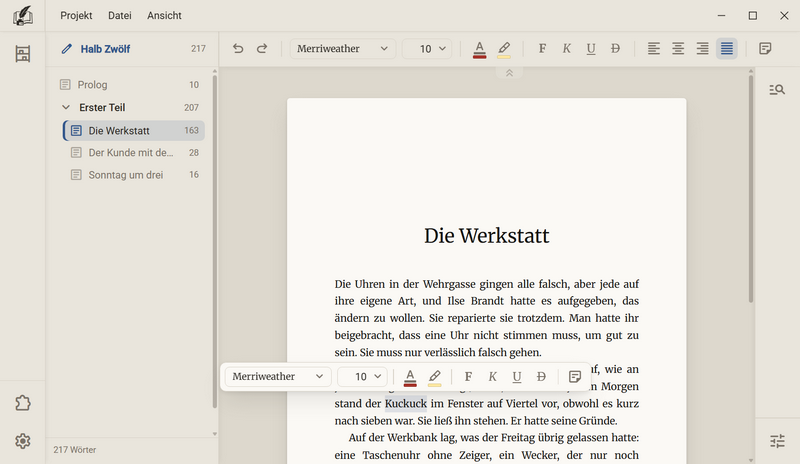Viewport: 800px width, 464px height.
Task: Insert a comment from top toolbar
Action: click(x=765, y=48)
